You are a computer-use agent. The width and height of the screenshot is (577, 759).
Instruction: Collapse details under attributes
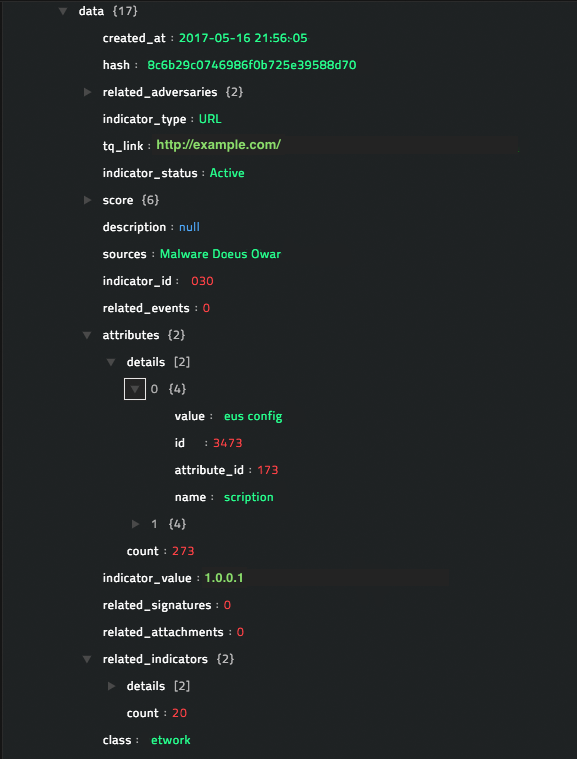[111, 362]
